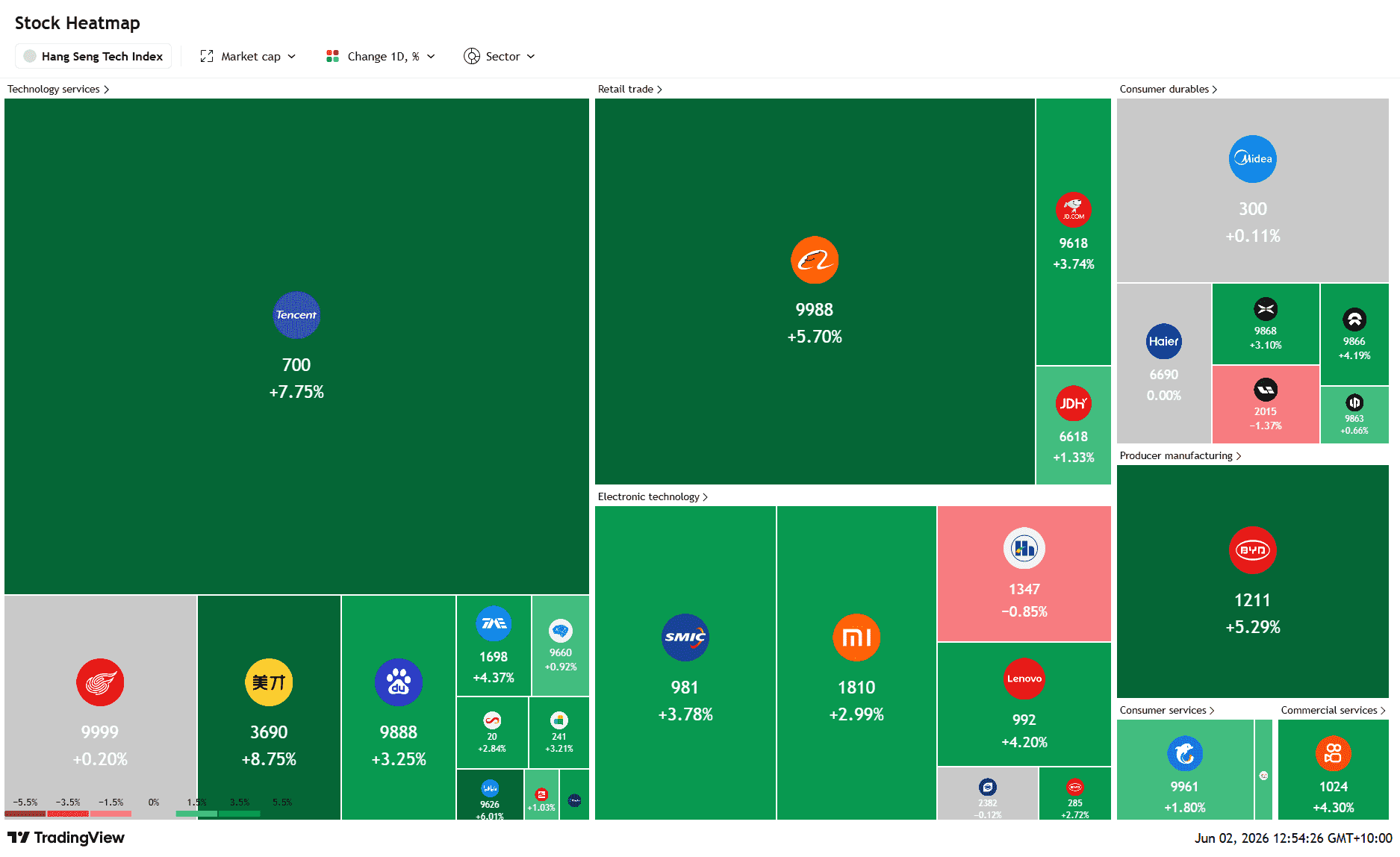Click the +7.75% value under Tencent

[296, 392]
